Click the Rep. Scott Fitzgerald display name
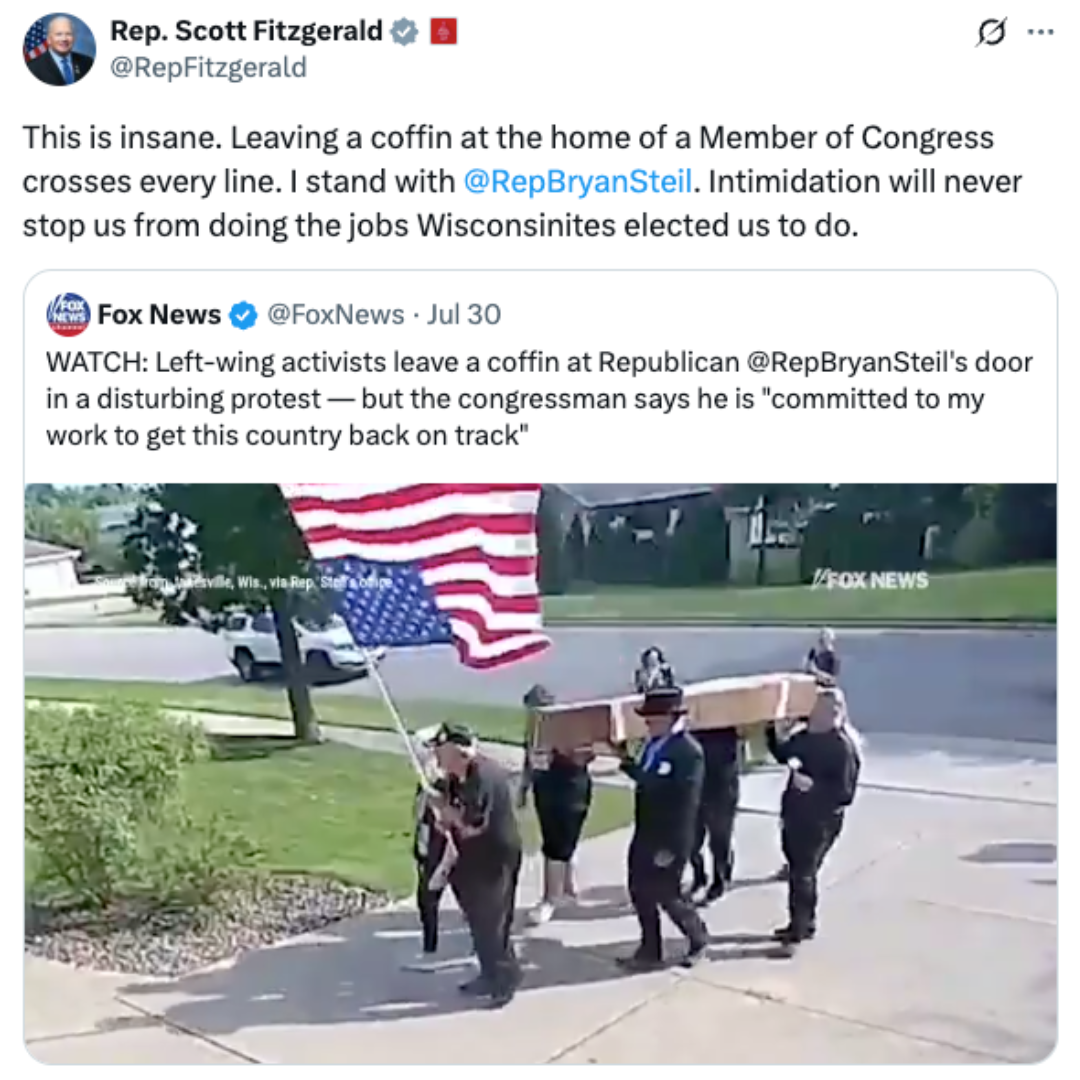 [x=246, y=31]
